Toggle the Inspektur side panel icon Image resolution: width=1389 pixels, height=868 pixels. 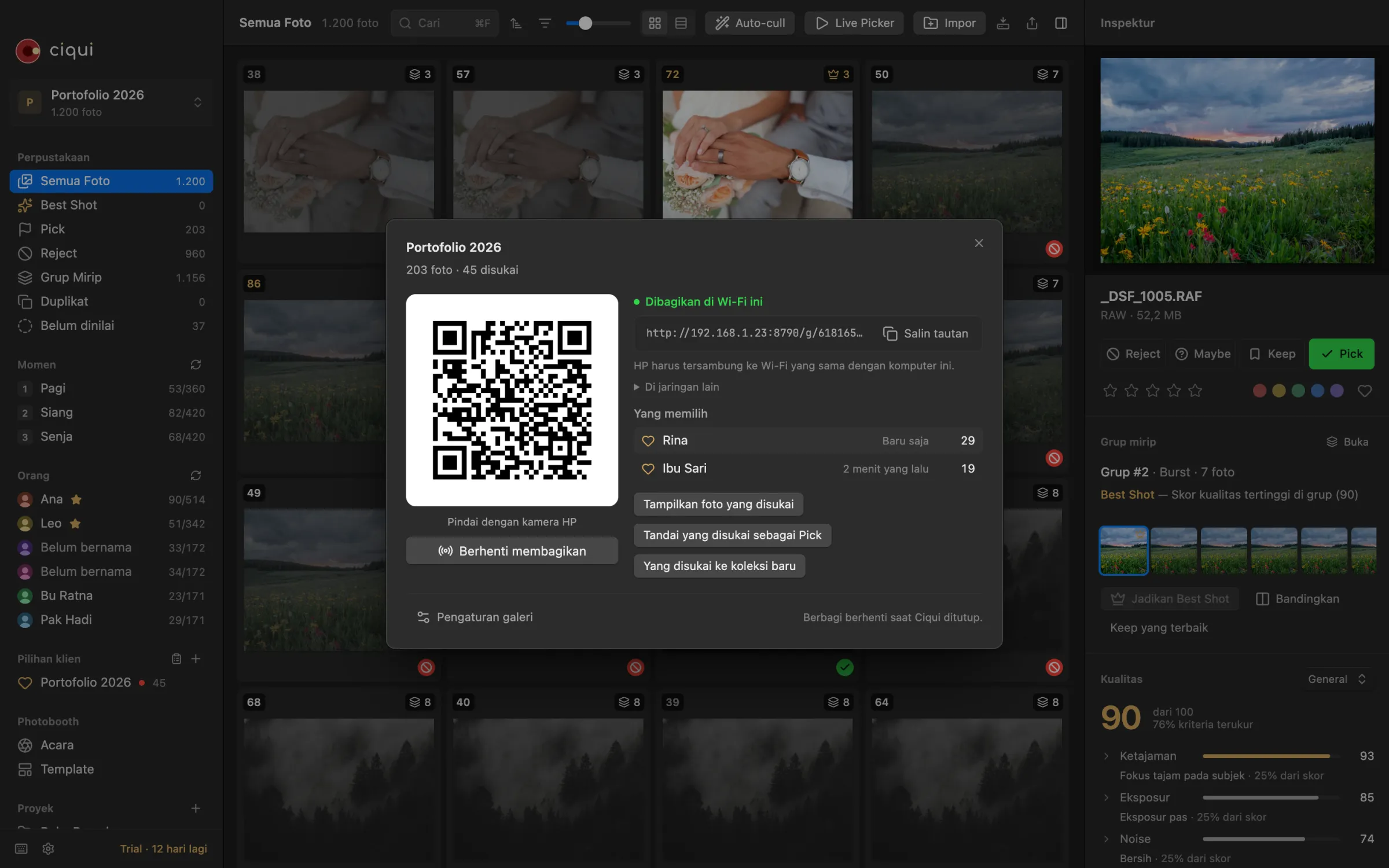[x=1061, y=23]
